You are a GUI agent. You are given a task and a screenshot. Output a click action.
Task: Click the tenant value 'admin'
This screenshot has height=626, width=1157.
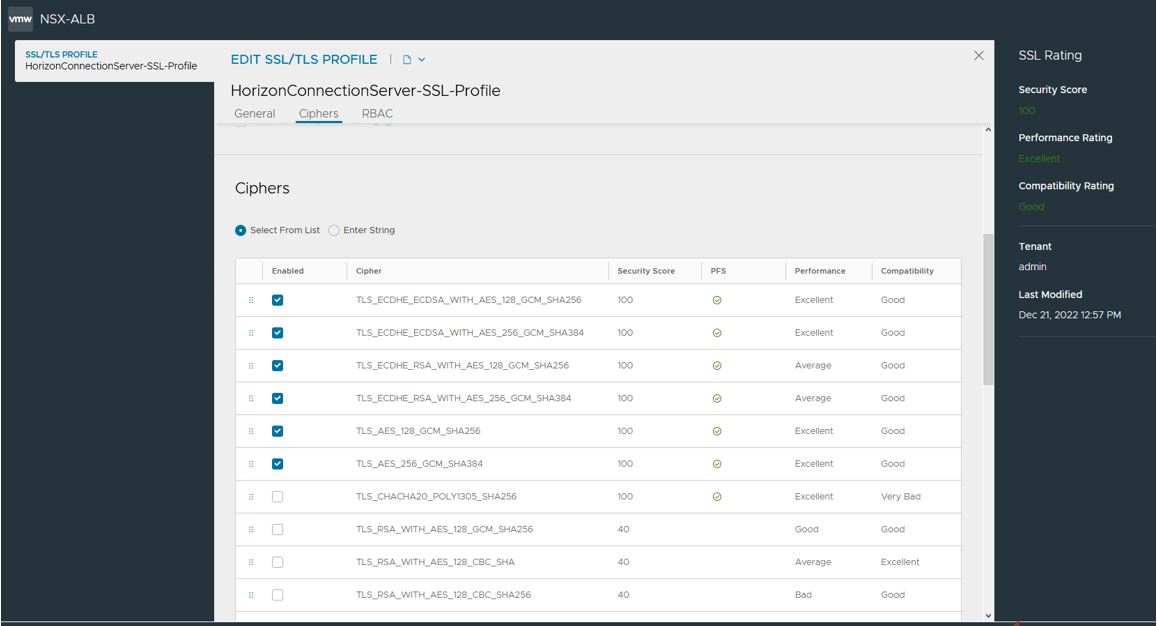click(1032, 267)
